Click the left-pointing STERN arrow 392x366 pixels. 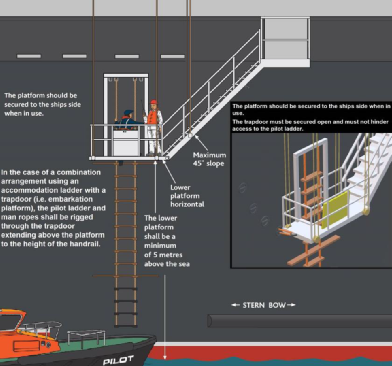(x=236, y=305)
